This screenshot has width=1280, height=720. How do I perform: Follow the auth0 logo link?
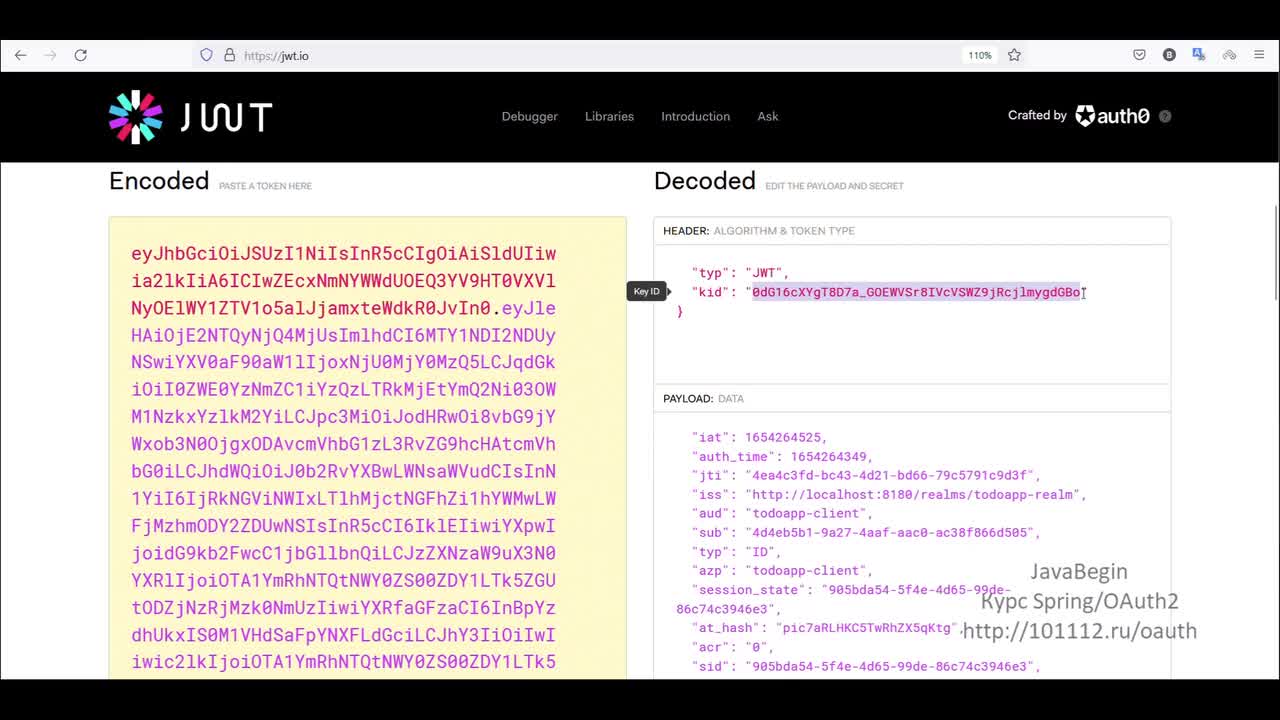pyautogui.click(x=1112, y=116)
